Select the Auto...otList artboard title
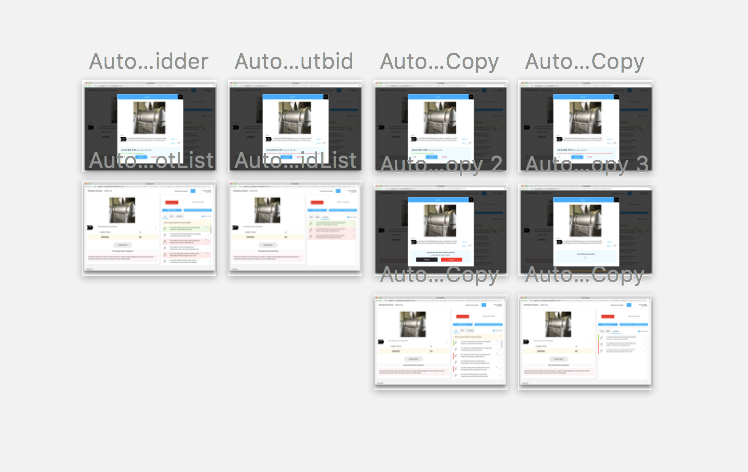 coord(151,160)
